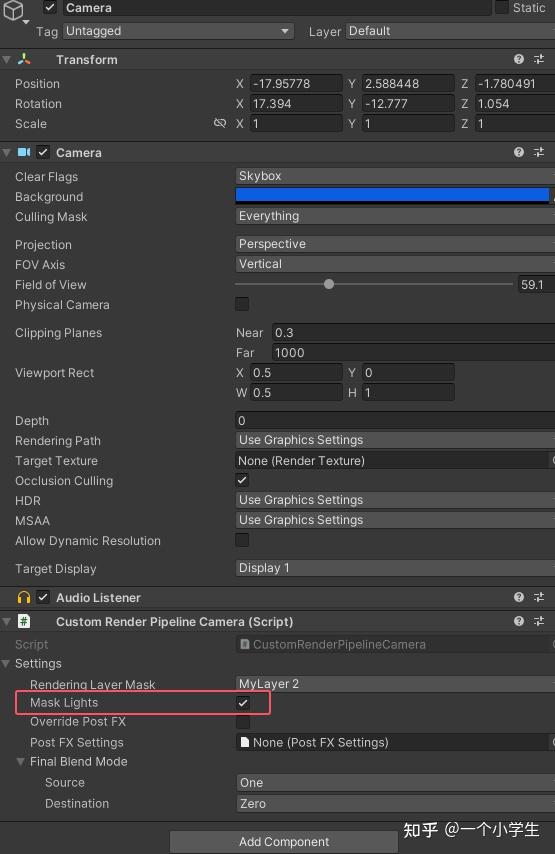
Task: Click the Audio Listener headphones icon
Action: [x=24, y=597]
